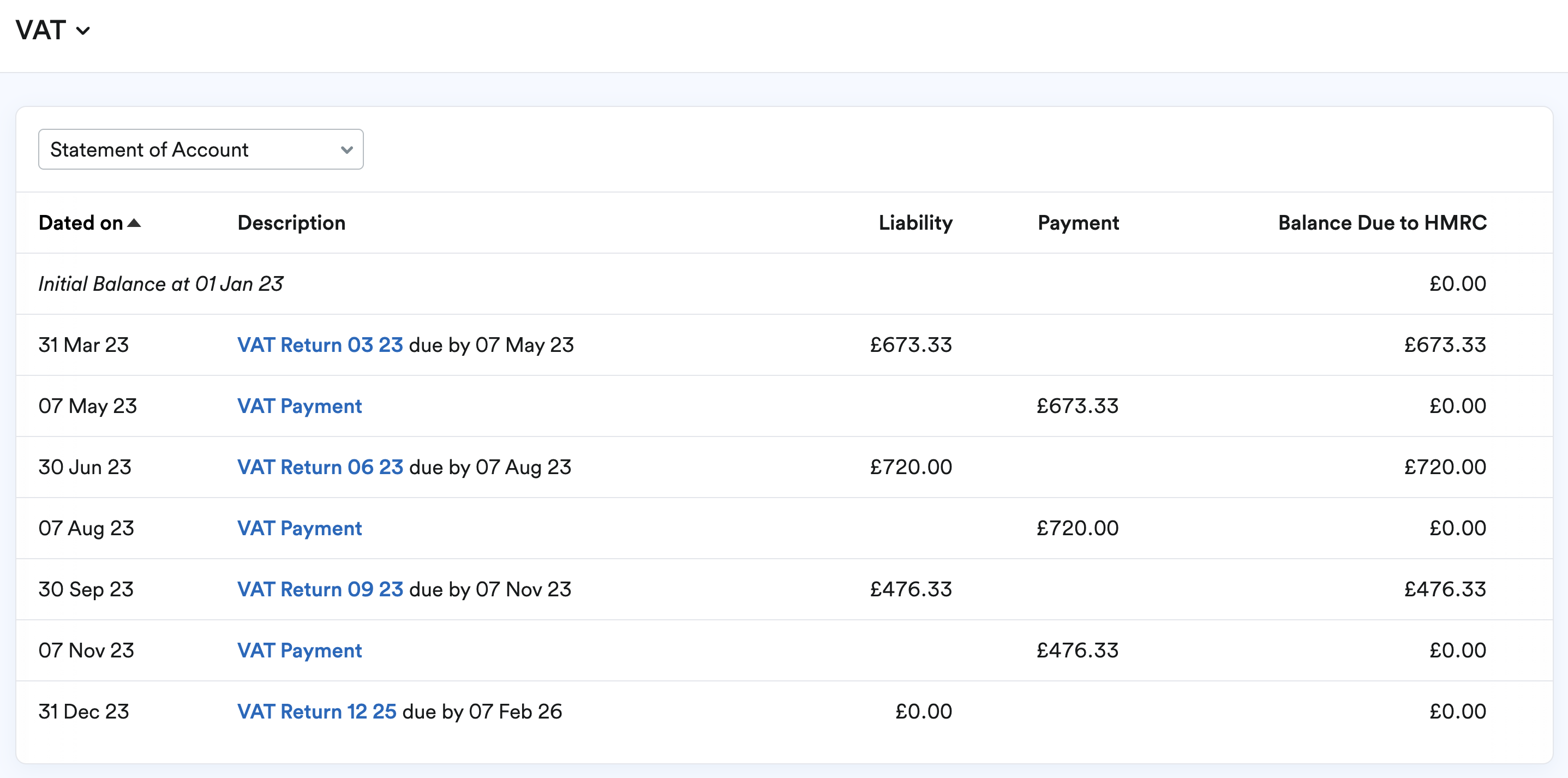Click the Balance Due to HMRC header
1568x778 pixels.
1382,223
